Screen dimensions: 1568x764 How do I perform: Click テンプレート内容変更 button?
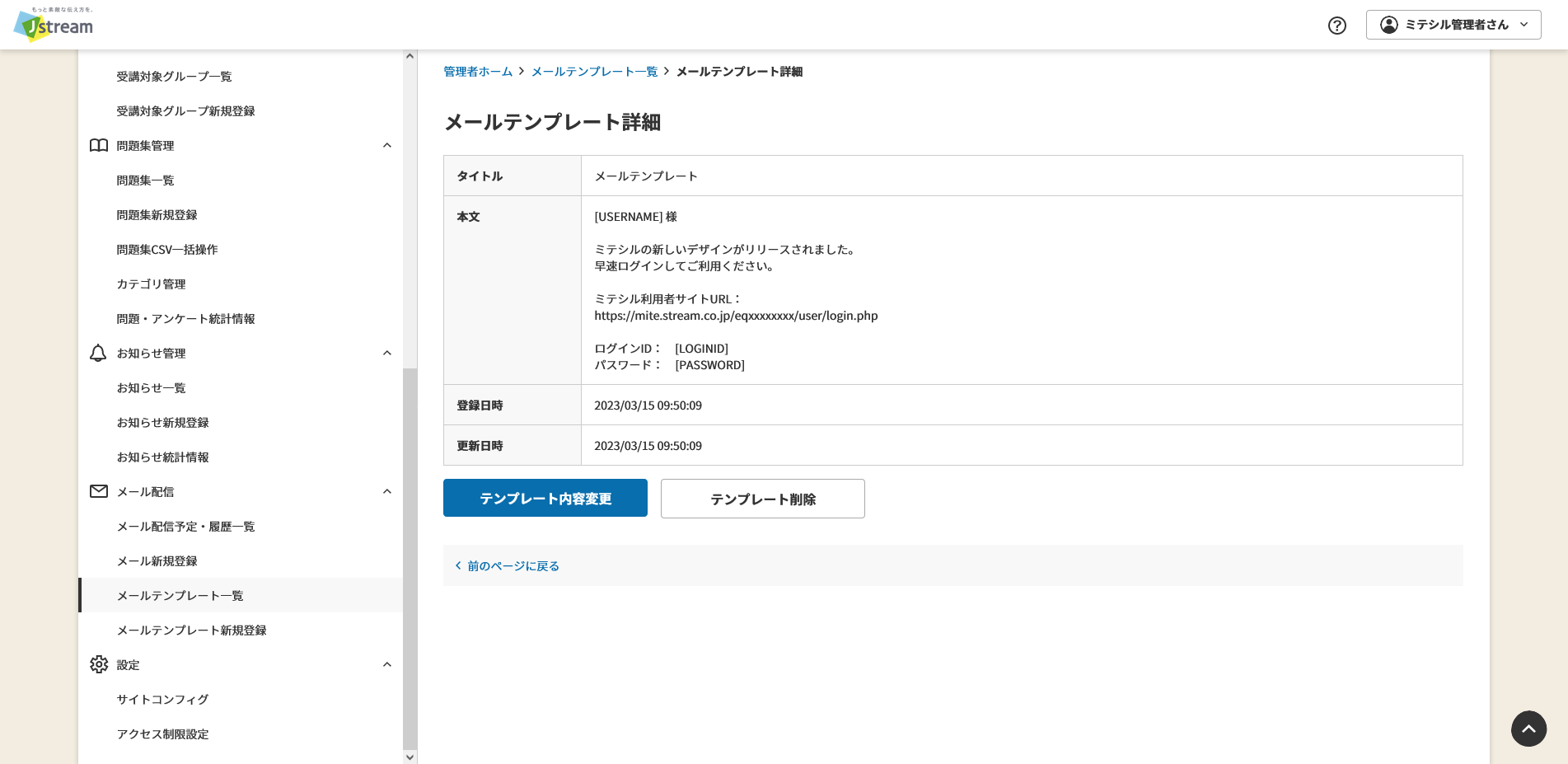pyautogui.click(x=545, y=498)
